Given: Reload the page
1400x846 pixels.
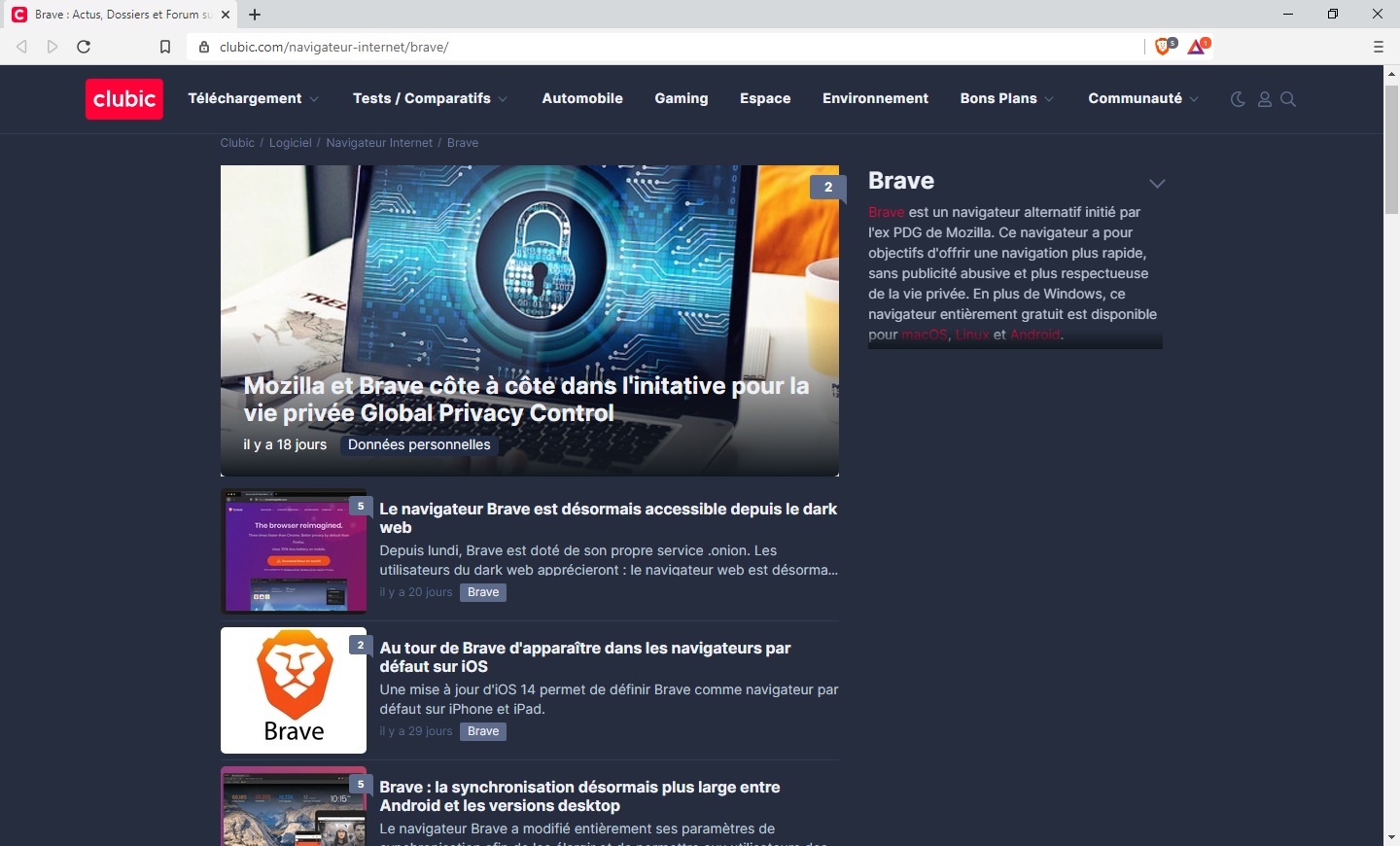Looking at the screenshot, I should click(x=84, y=47).
